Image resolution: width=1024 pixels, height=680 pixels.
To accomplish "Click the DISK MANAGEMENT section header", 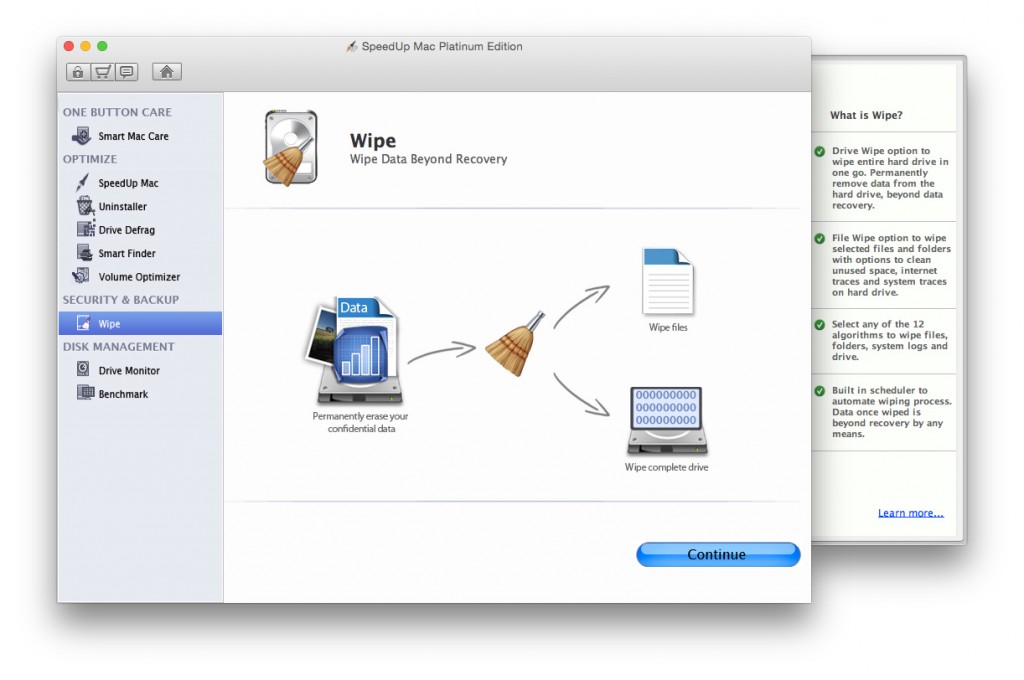I will tap(119, 347).
